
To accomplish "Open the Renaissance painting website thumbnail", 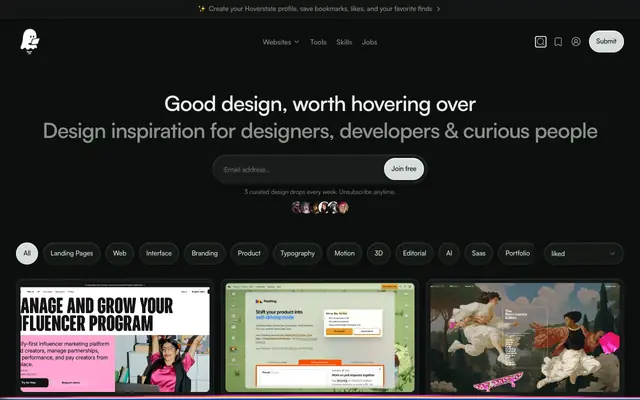I will [525, 338].
